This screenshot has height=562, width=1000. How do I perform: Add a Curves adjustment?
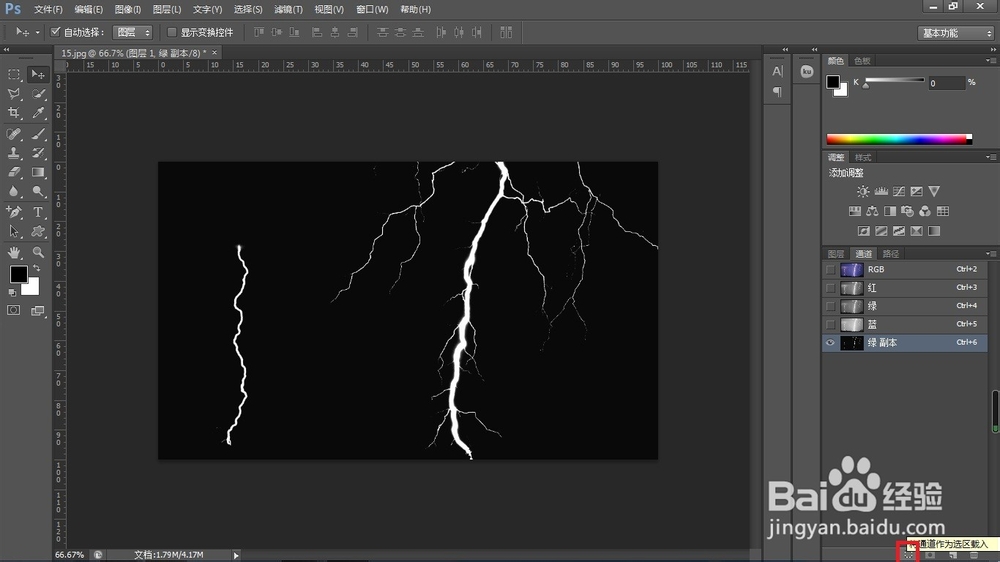point(899,191)
